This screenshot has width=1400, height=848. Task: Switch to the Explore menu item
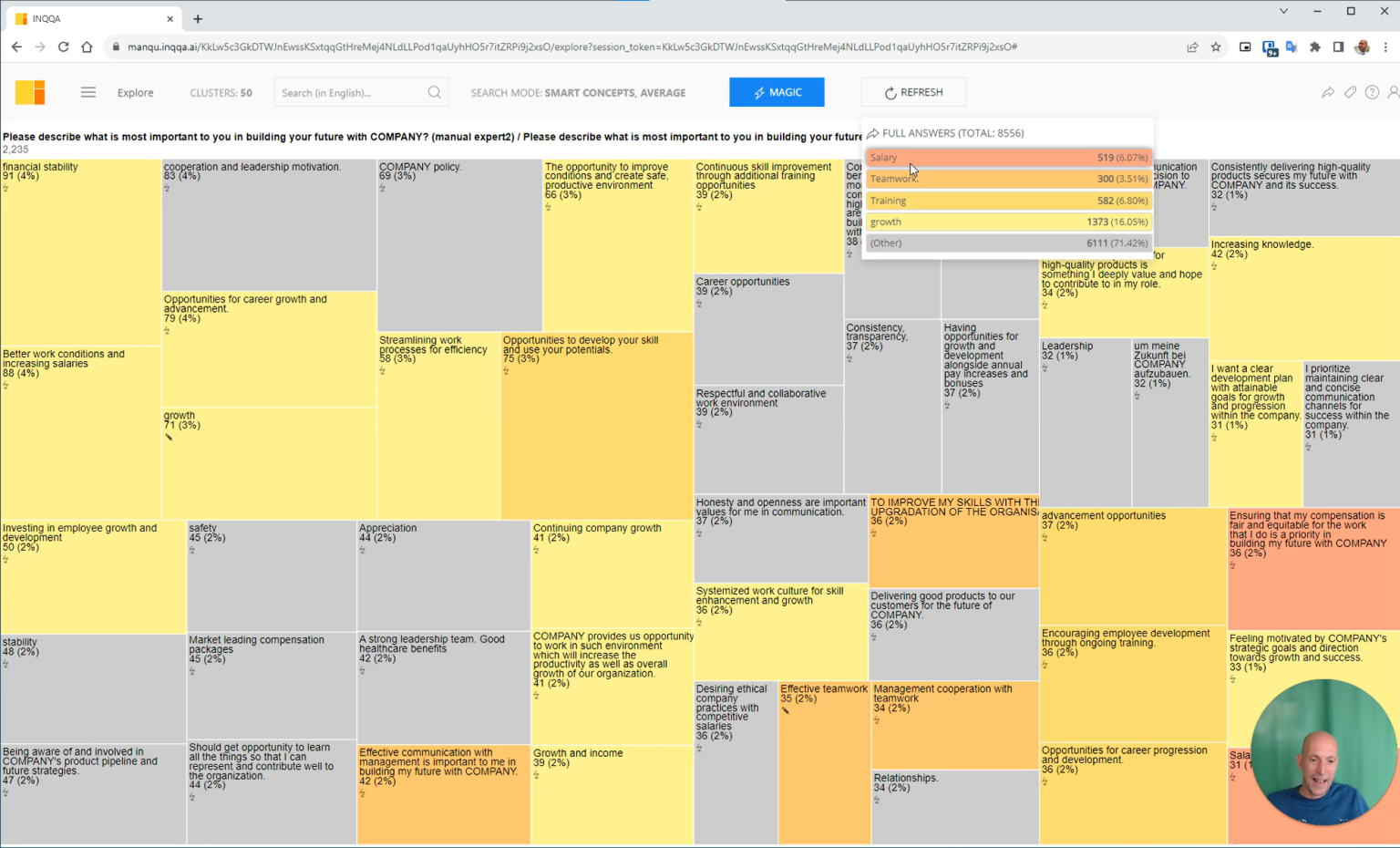[135, 92]
